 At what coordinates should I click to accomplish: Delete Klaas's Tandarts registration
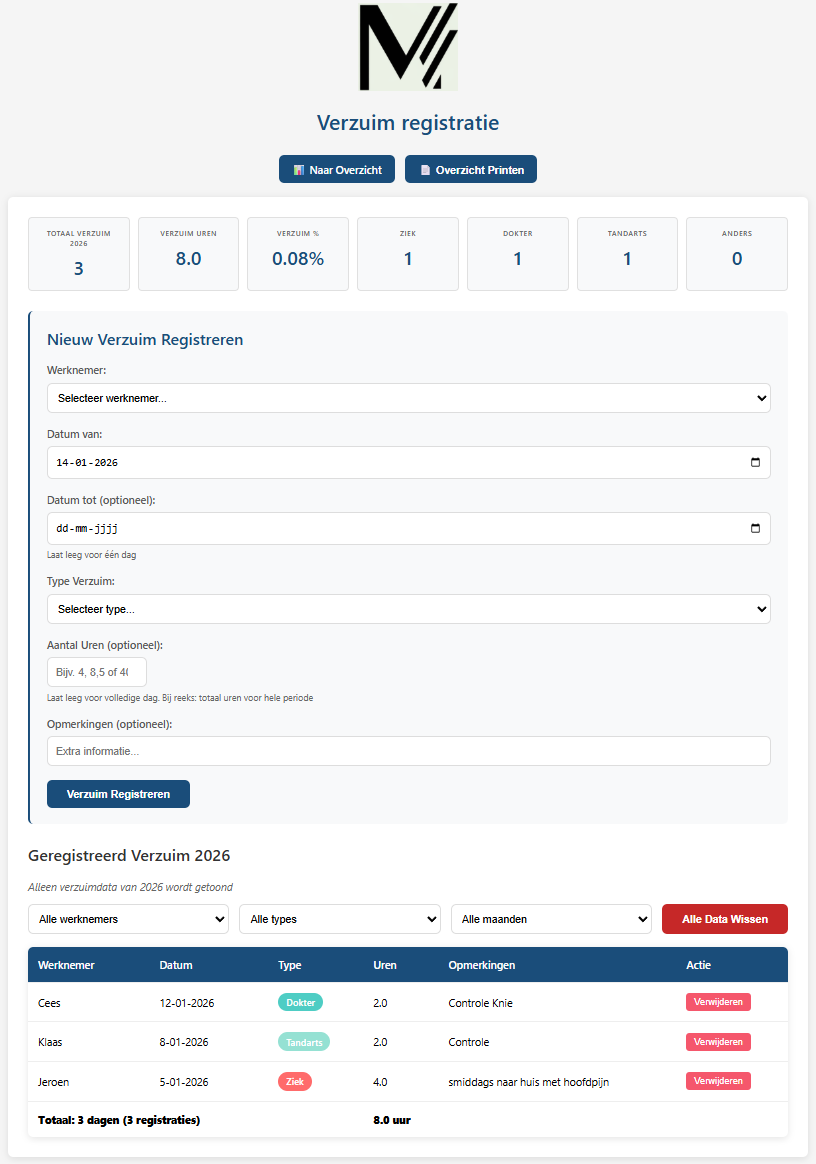tap(718, 1042)
